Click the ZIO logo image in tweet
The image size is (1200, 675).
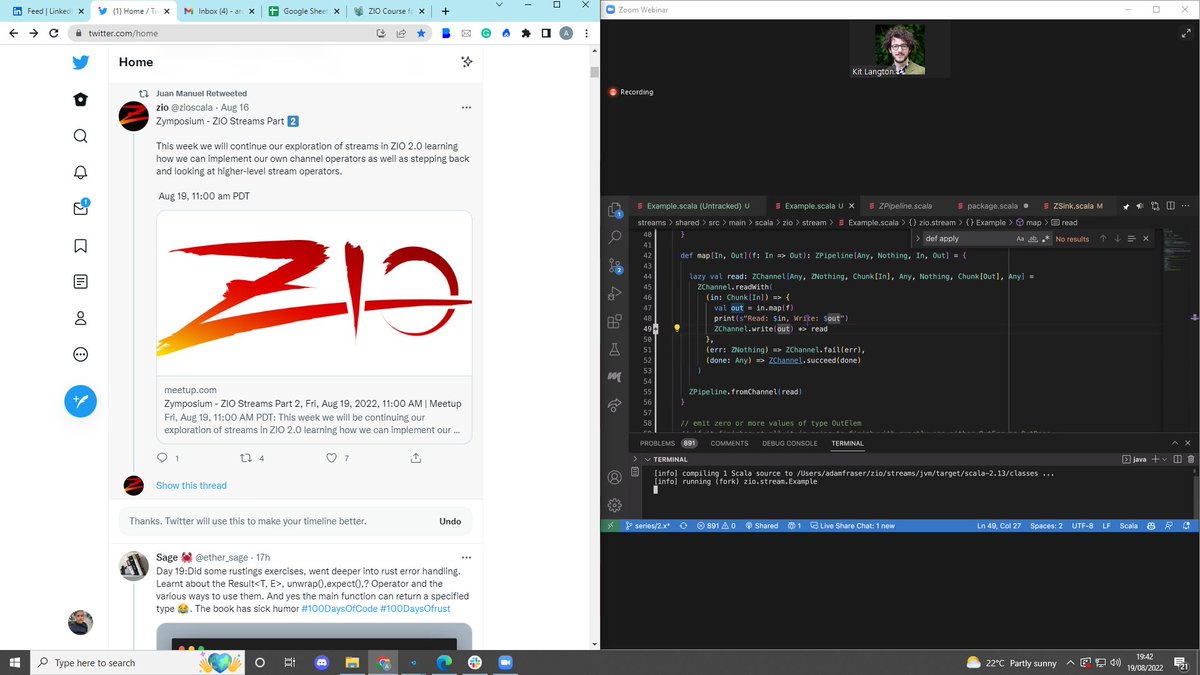(315, 295)
